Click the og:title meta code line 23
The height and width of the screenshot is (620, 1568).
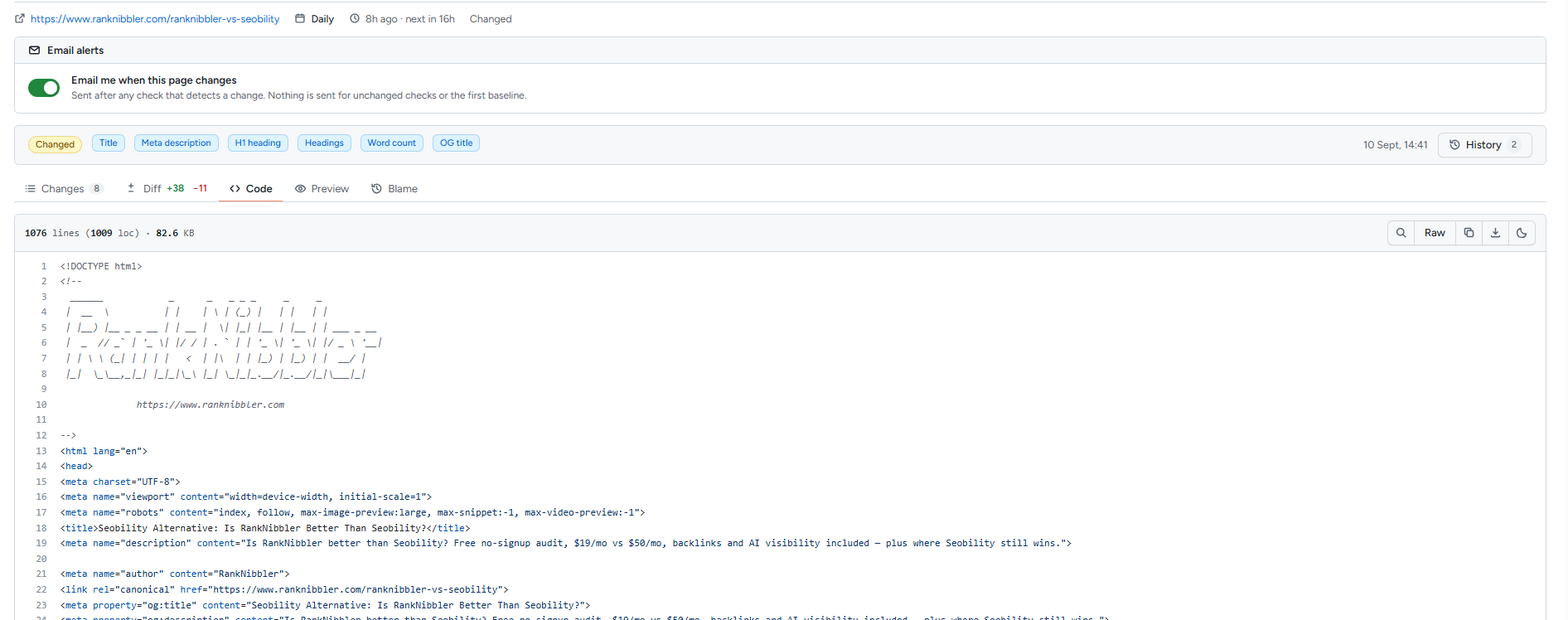coord(325,606)
